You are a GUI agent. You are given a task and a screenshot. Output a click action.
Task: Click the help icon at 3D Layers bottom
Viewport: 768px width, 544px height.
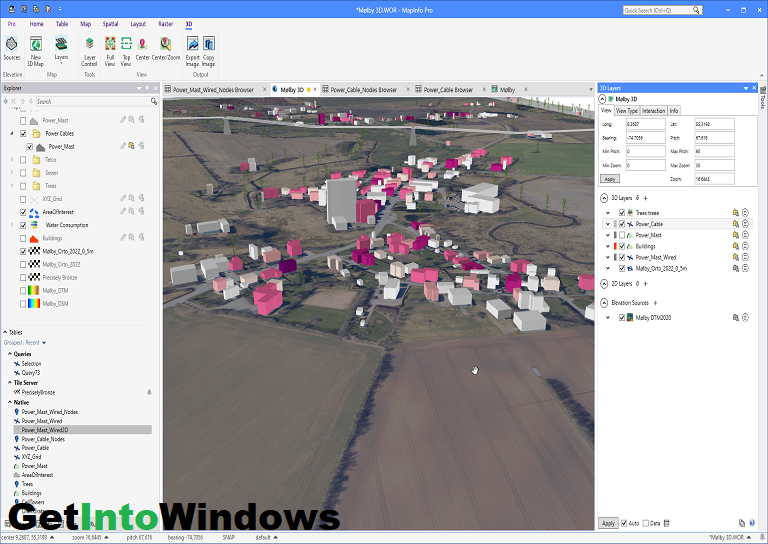click(x=752, y=523)
